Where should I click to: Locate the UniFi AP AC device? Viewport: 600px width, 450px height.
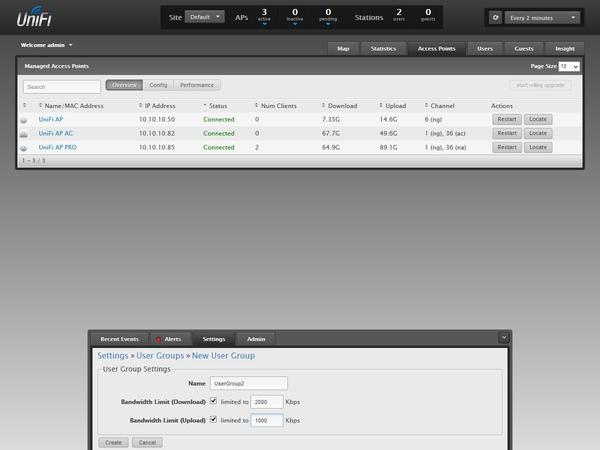click(x=538, y=133)
